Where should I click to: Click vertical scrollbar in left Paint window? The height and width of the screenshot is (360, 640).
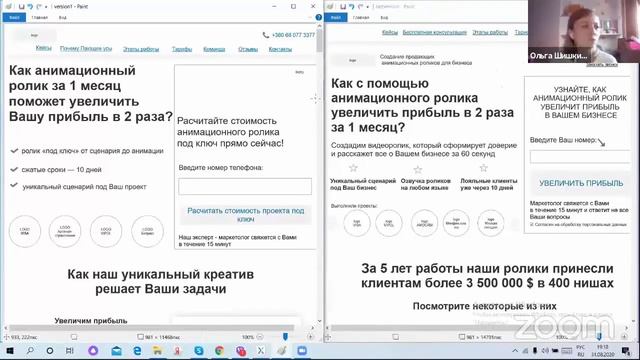[x=319, y=41]
